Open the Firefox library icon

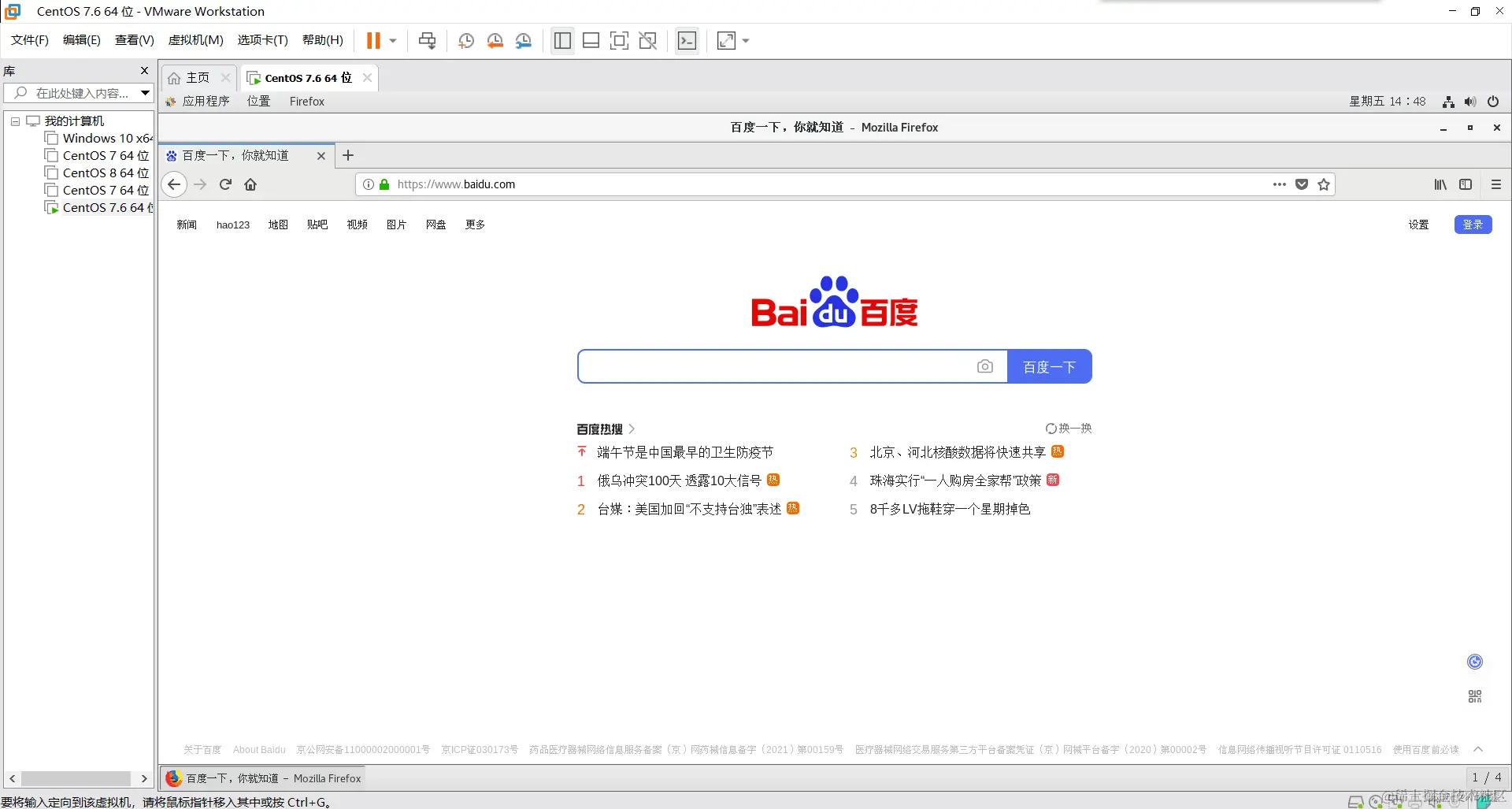click(x=1440, y=184)
